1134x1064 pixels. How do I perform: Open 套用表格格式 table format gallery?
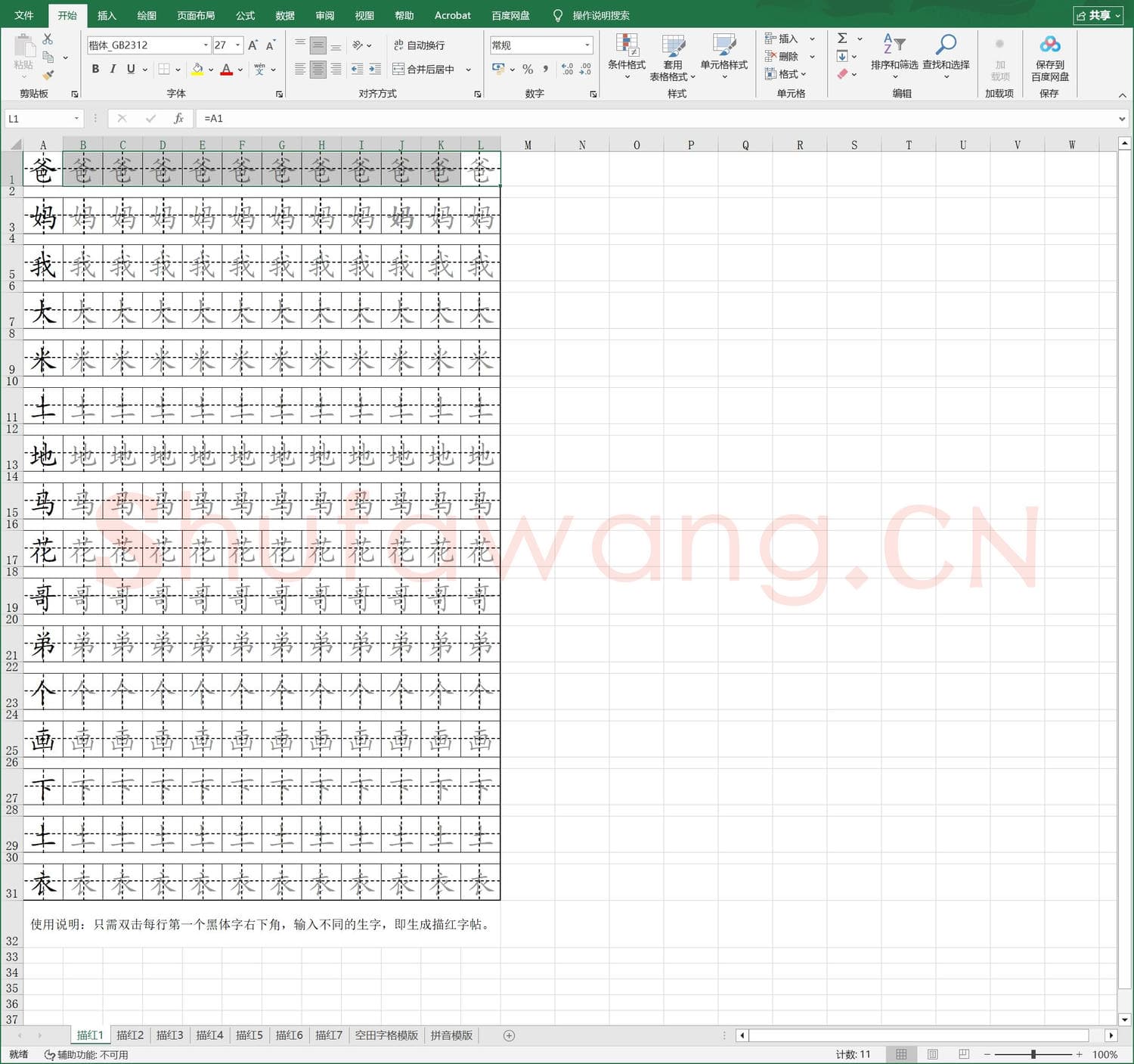click(x=672, y=57)
